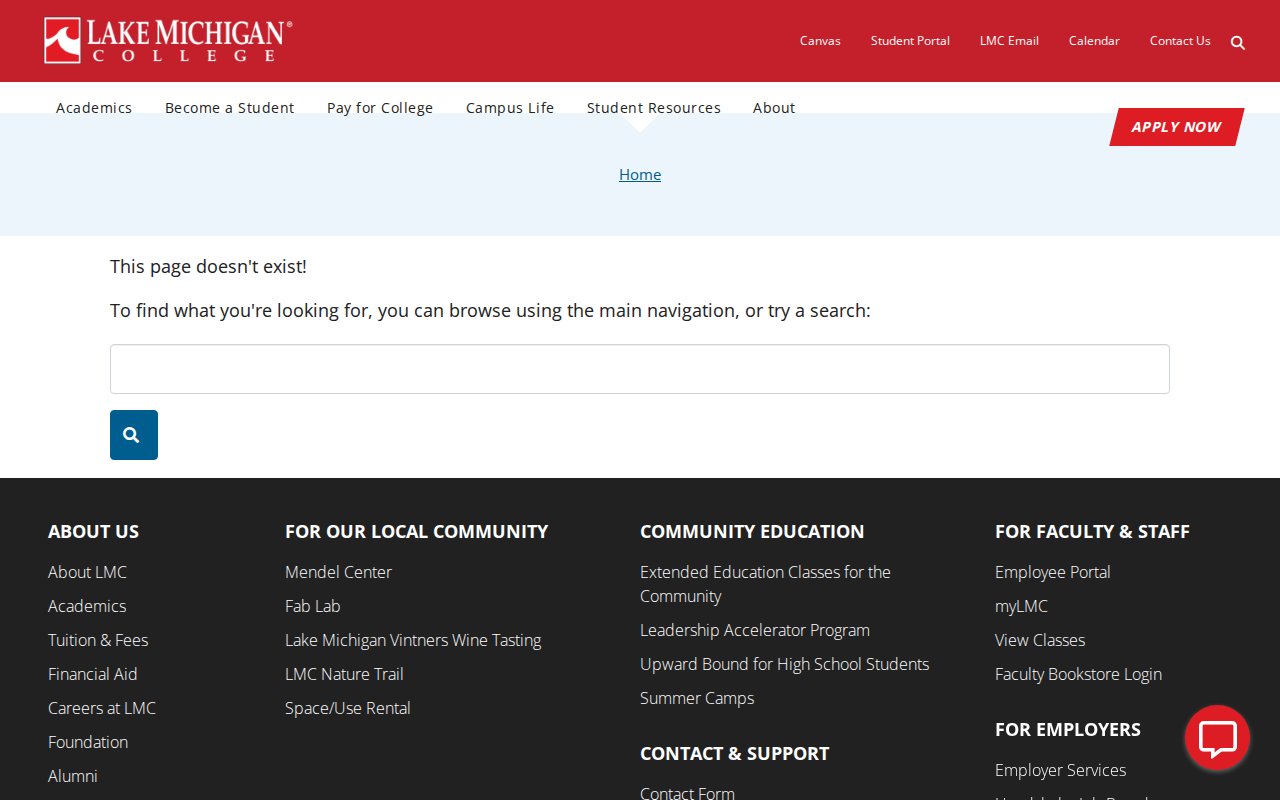Open the red chat bubble widget
This screenshot has height=800, width=1280.
tap(1217, 738)
